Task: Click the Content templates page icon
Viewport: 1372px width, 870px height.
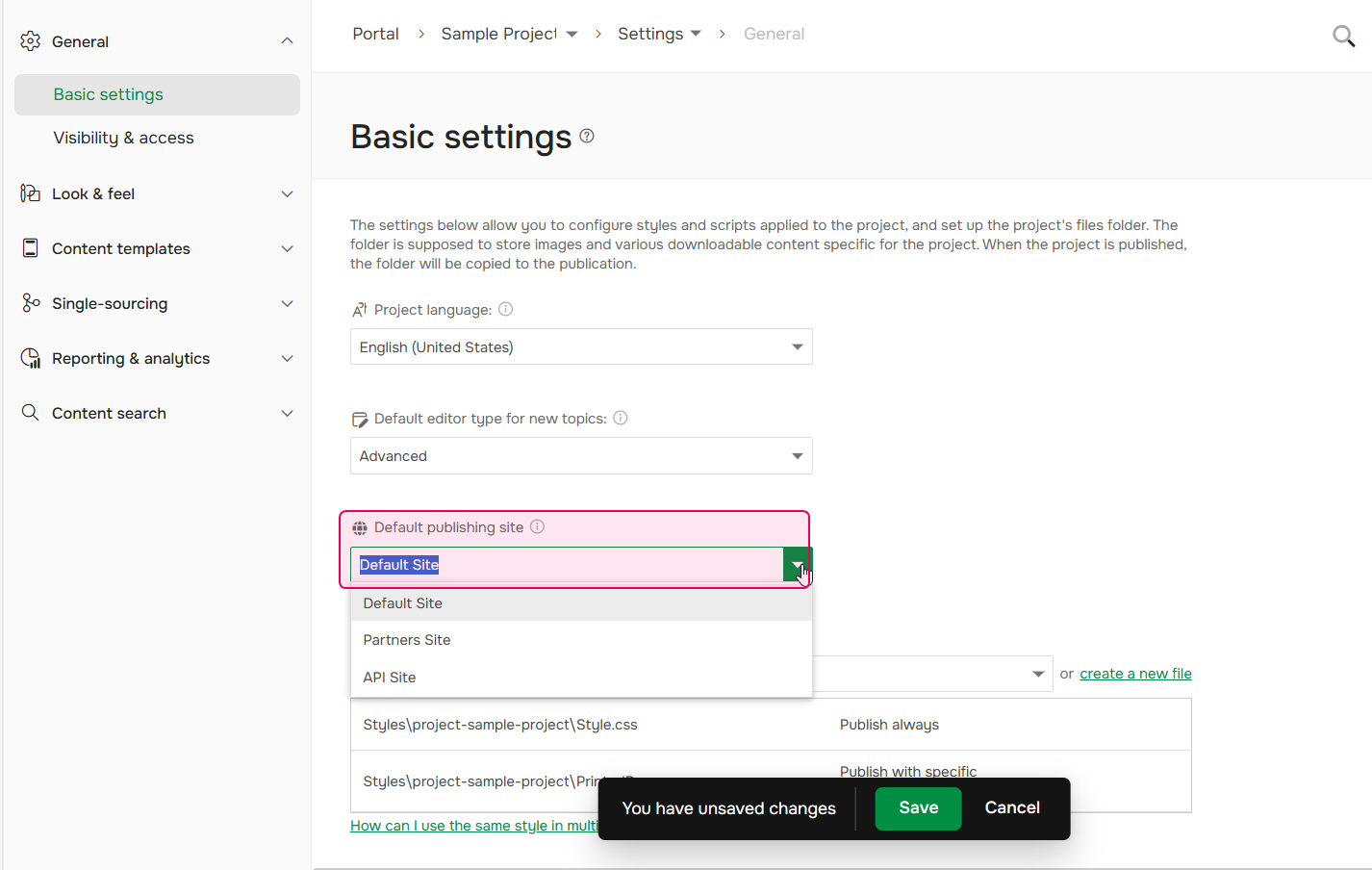Action: 31,248
